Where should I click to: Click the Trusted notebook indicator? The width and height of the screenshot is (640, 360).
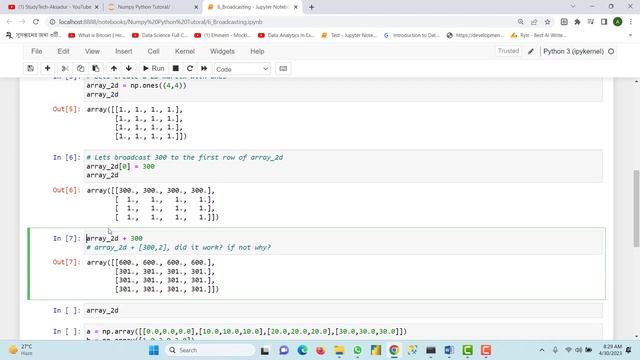coord(508,51)
